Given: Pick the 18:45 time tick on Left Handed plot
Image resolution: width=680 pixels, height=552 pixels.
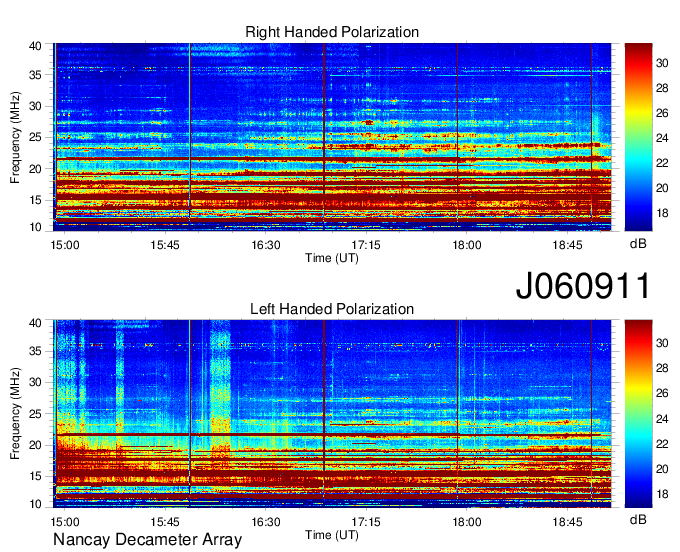Looking at the screenshot, I should [567, 522].
